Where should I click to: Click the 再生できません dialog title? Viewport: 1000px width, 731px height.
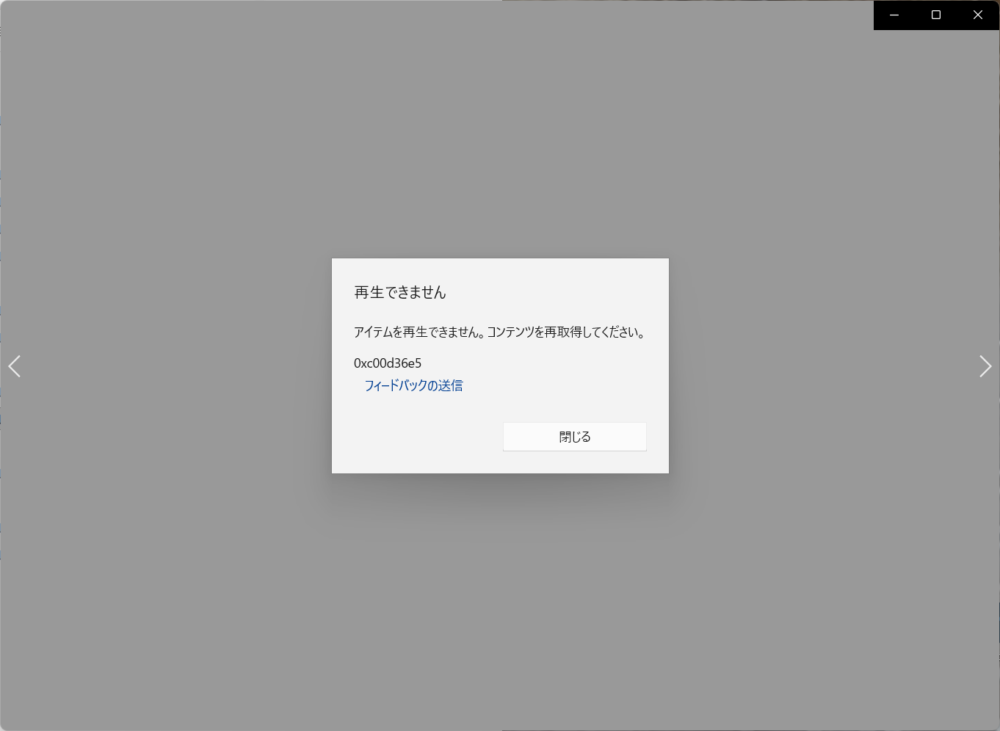[x=400, y=293]
